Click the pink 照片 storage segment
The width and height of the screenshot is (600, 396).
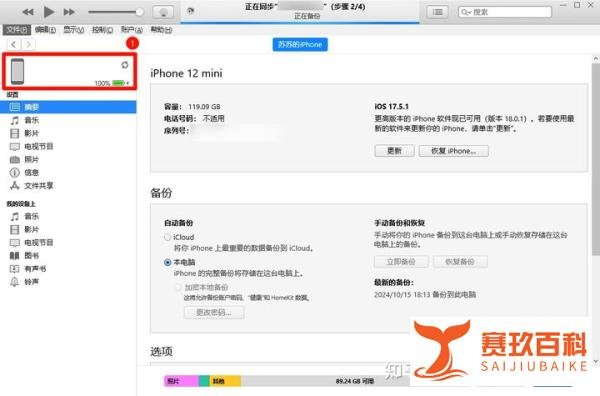click(x=181, y=381)
